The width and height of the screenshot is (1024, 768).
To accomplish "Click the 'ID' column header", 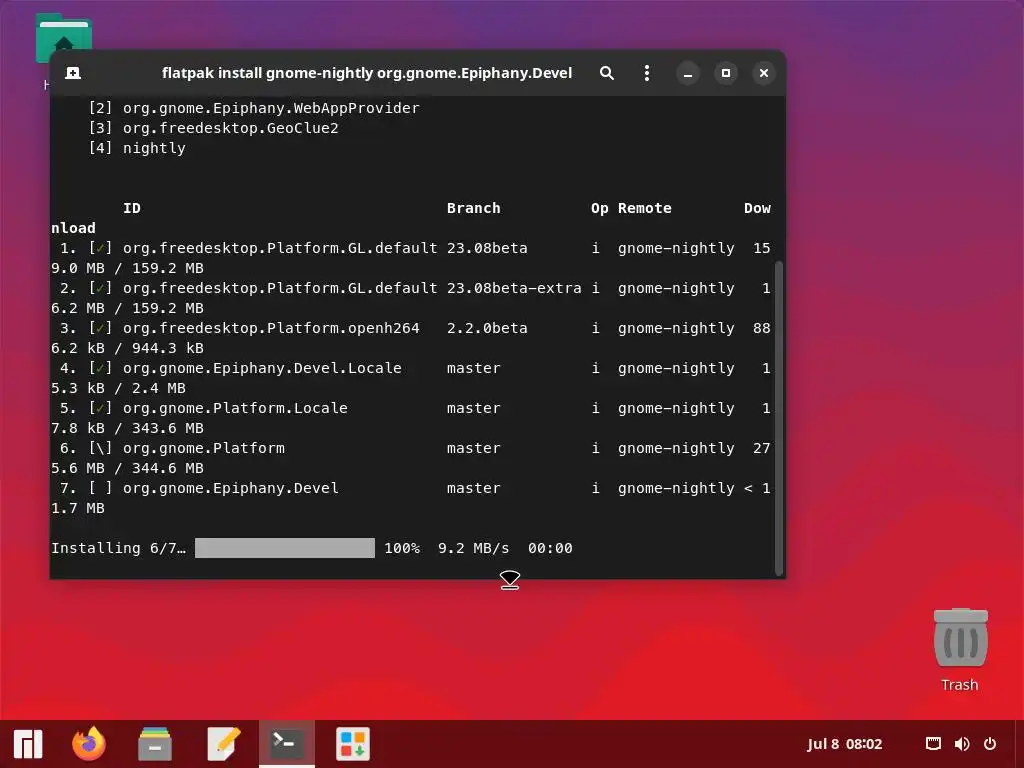I will click(x=132, y=208).
